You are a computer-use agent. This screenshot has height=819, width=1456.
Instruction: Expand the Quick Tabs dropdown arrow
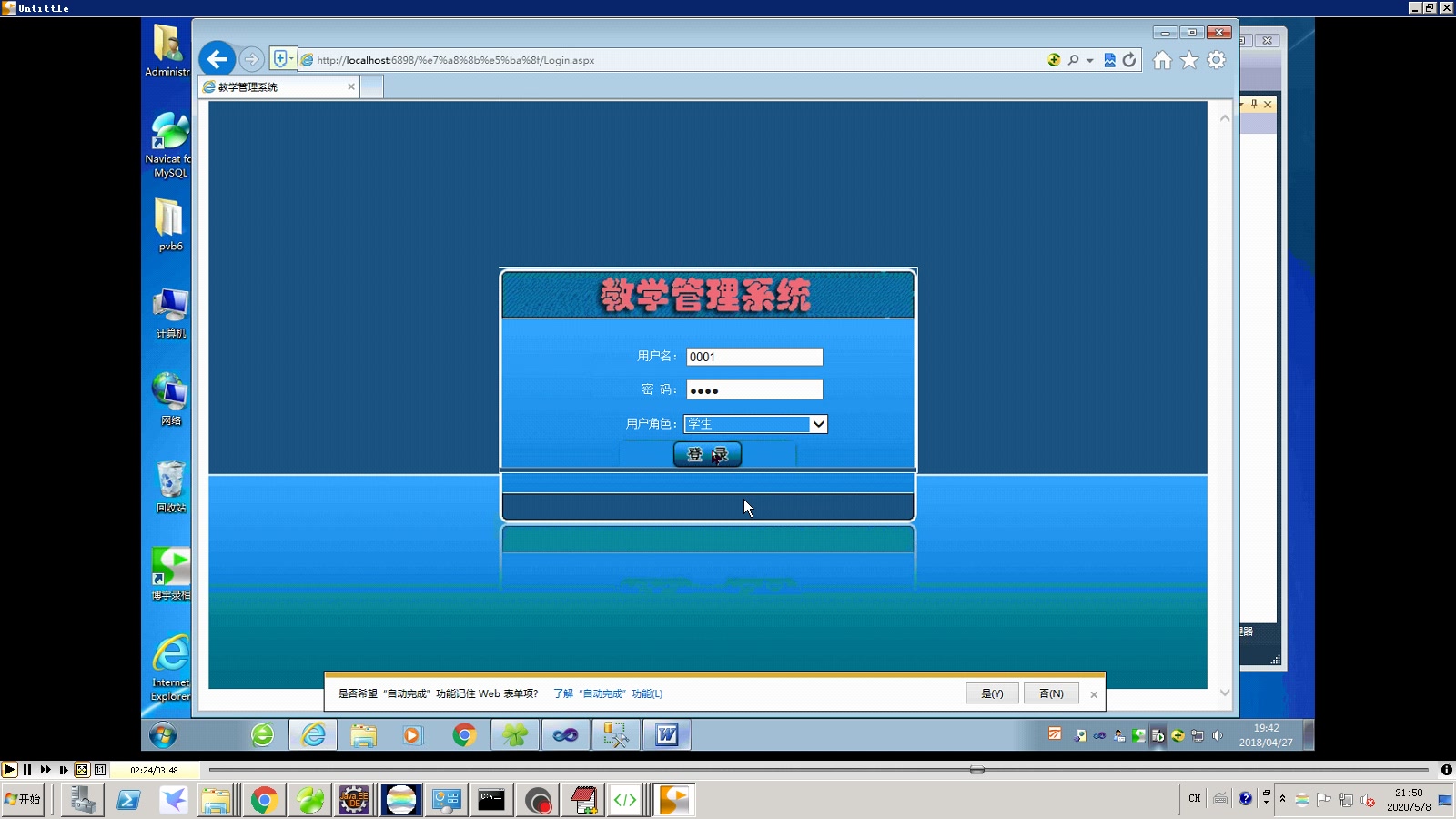(289, 57)
